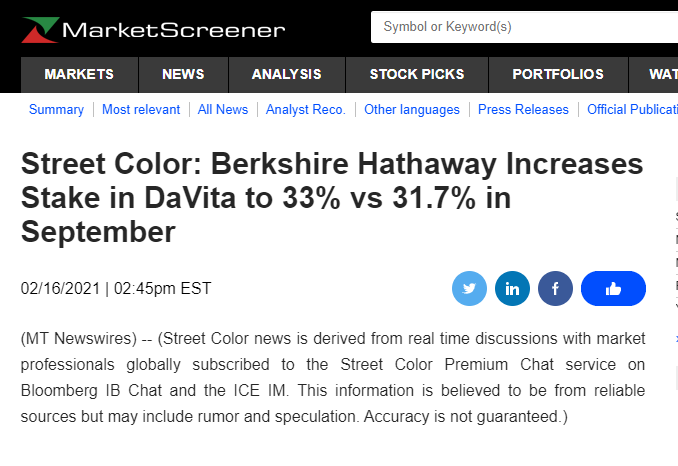Open the Analysis menu

tap(287, 74)
